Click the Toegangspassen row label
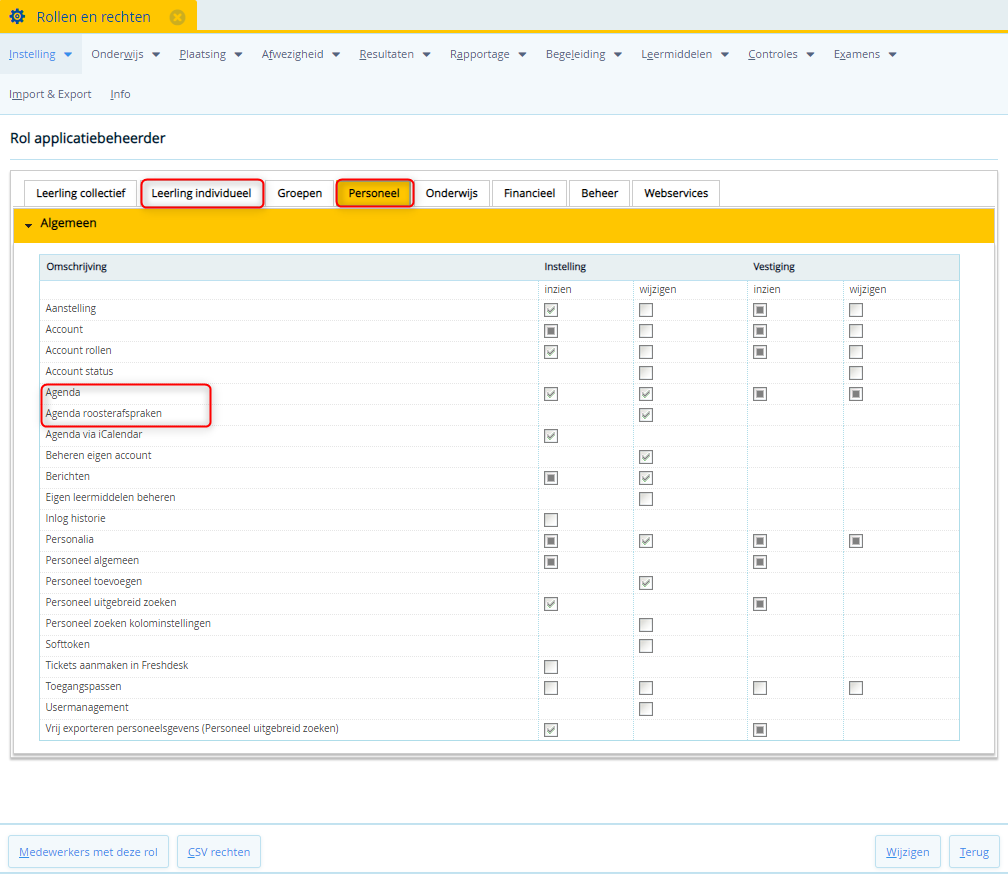 pyautogui.click(x=84, y=687)
